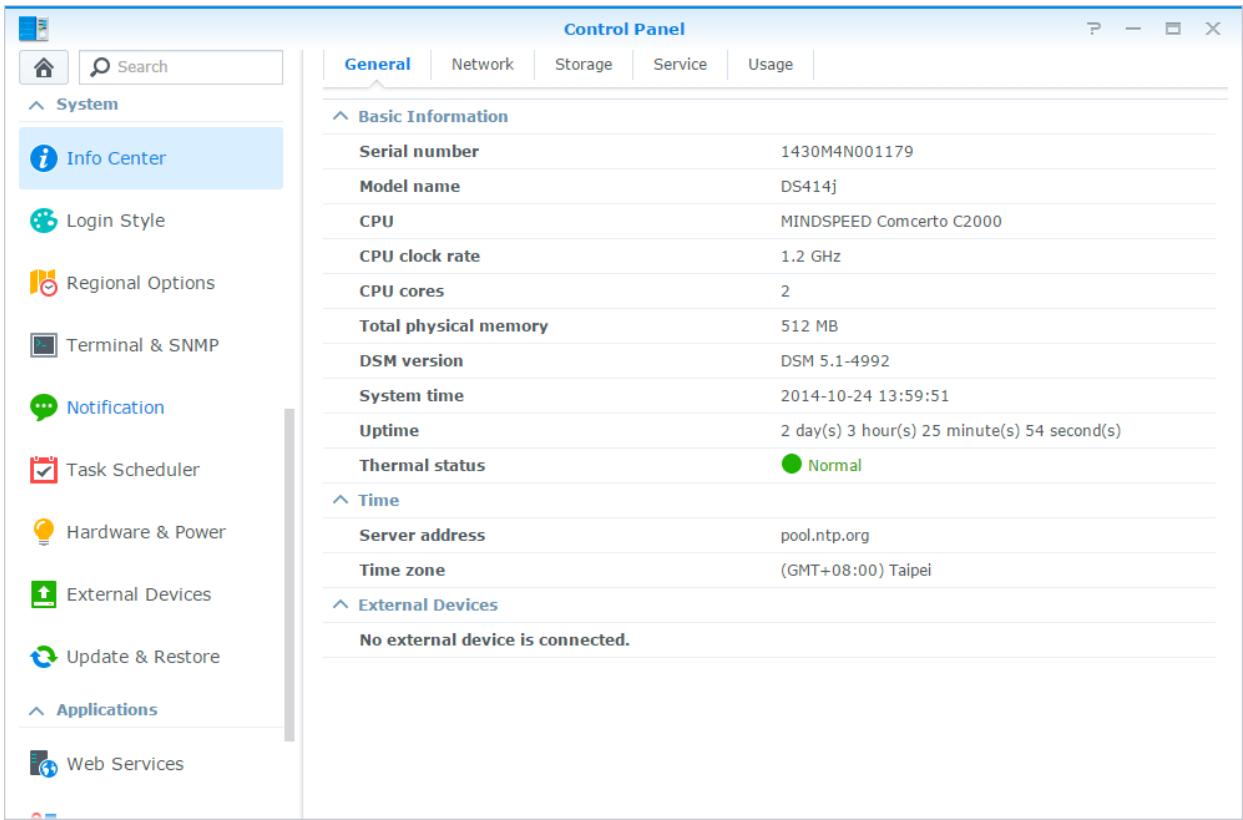This screenshot has height=820, width=1243.
Task: Select the Normal thermal status text
Action: click(x=835, y=465)
